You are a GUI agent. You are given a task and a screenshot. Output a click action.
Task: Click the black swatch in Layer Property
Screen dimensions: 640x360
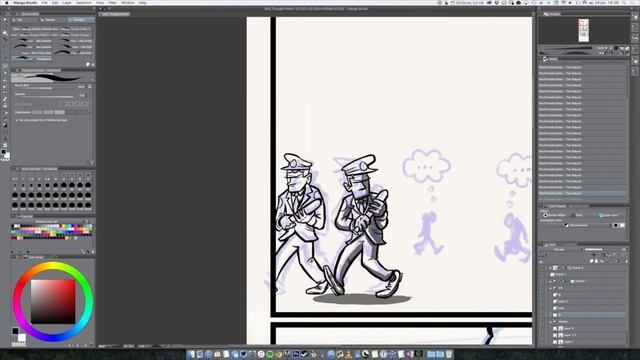coord(616,225)
